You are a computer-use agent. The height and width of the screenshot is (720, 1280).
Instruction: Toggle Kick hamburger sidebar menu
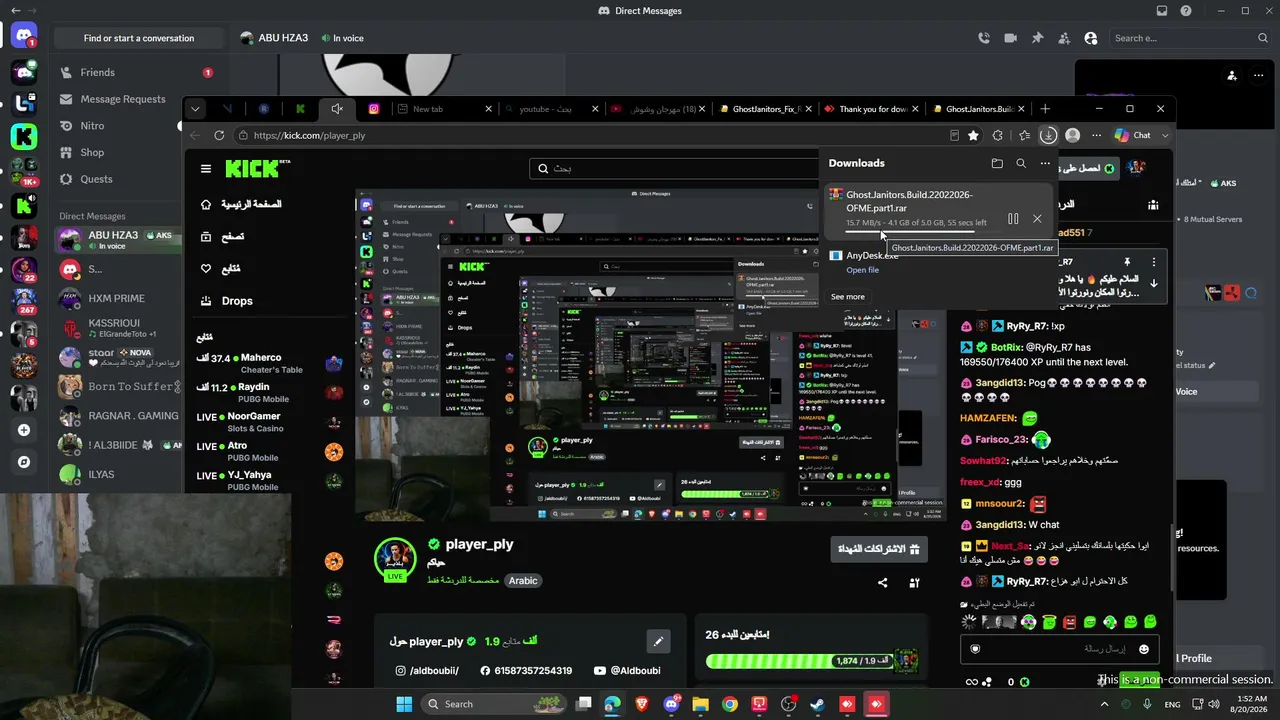(x=206, y=169)
